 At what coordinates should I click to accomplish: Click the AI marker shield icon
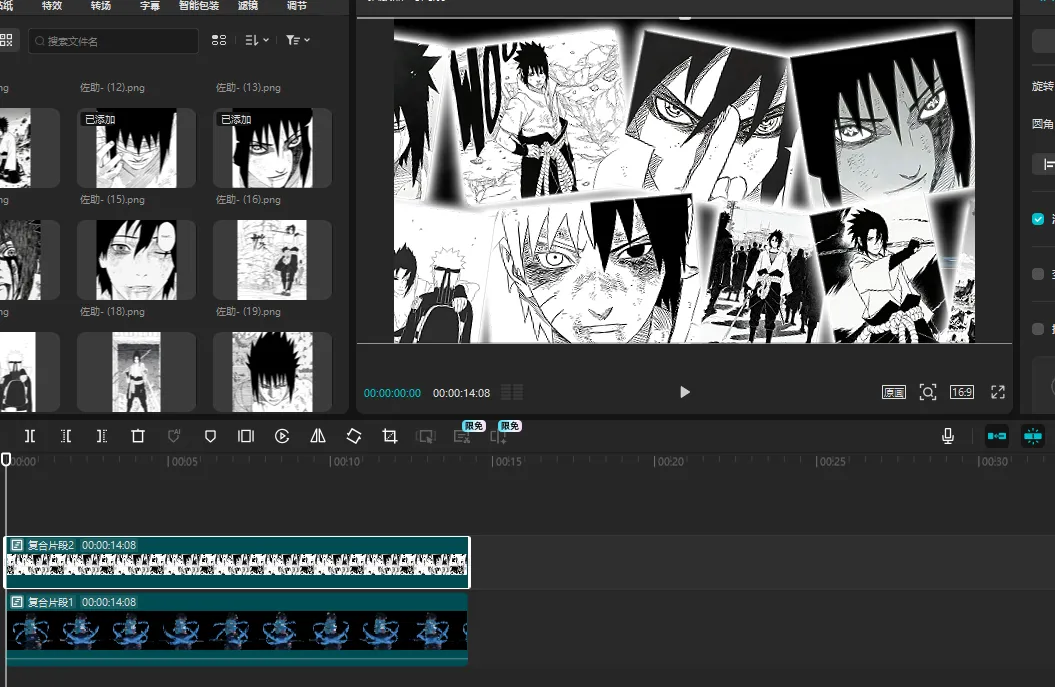coord(174,436)
